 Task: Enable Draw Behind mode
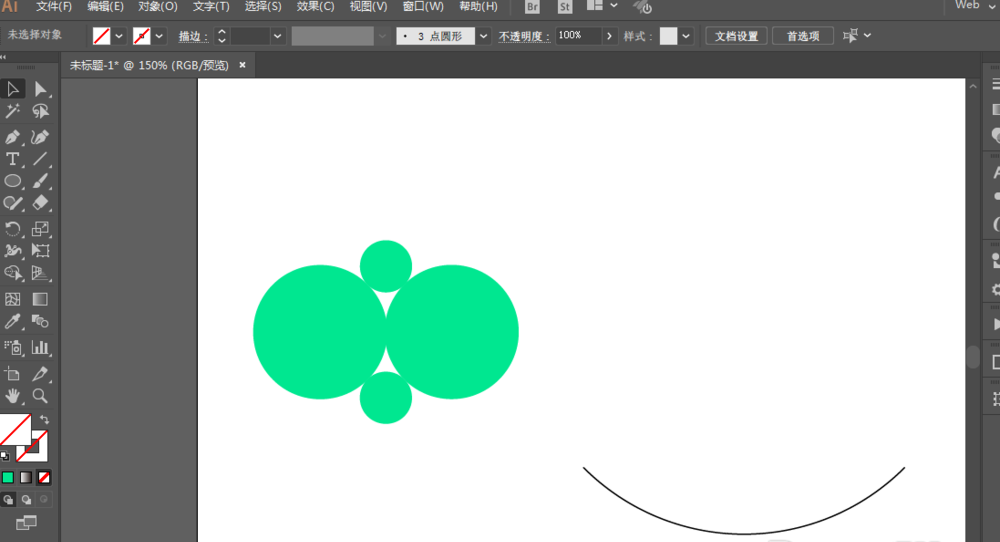[x=26, y=500]
